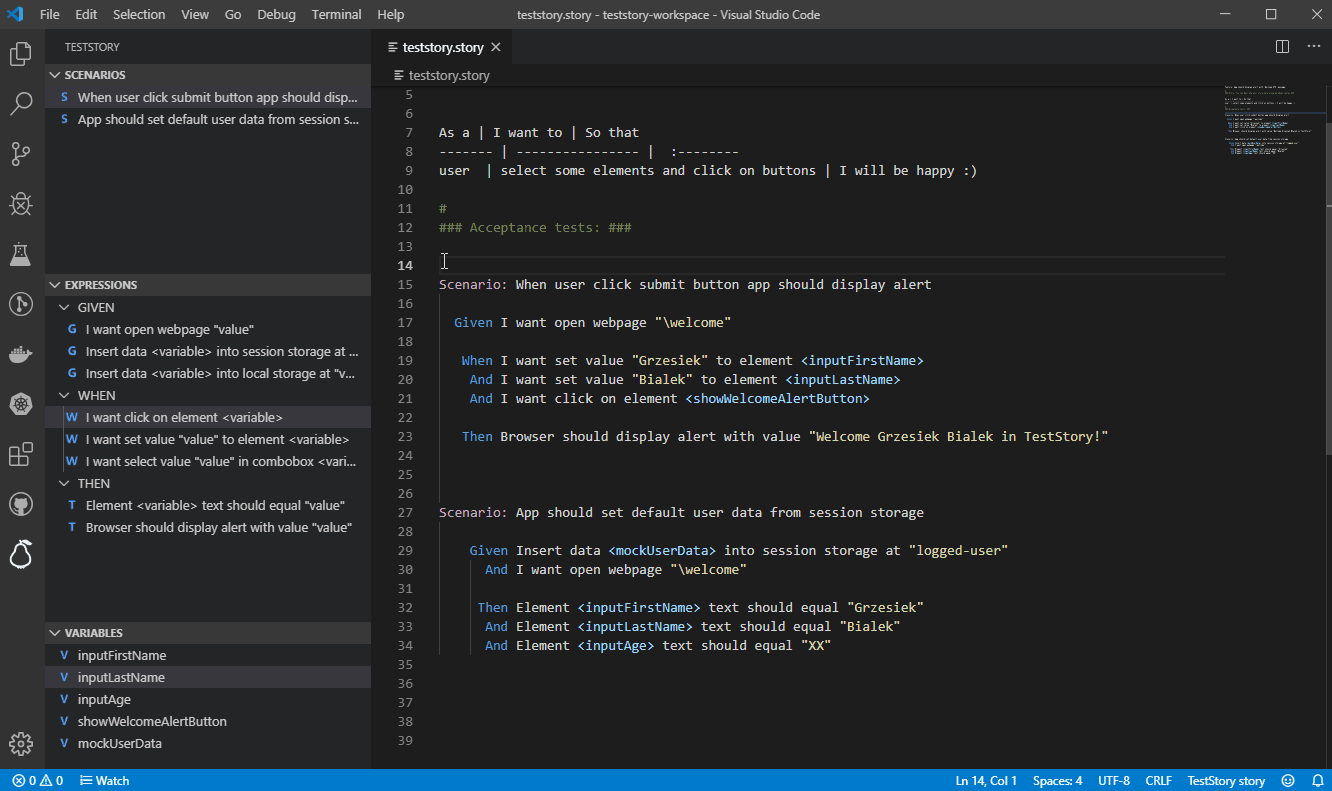
Task: Select variable inputAge
Action: [x=208, y=700]
